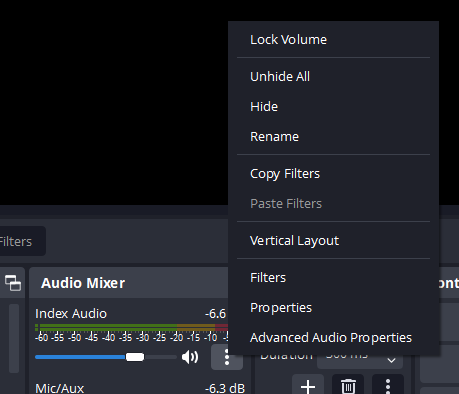The width and height of the screenshot is (459, 394).
Task: Open Properties from the context menu
Action: pyautogui.click(x=333, y=308)
